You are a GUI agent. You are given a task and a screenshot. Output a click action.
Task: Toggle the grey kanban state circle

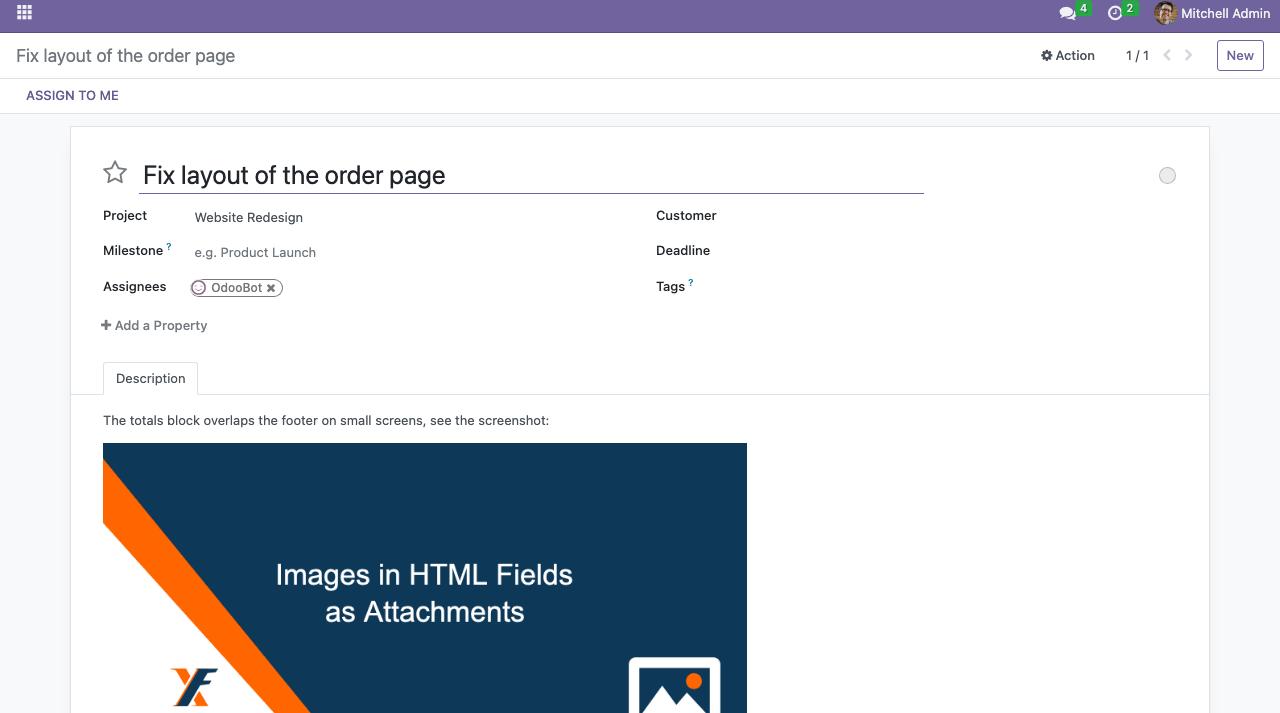(1167, 176)
